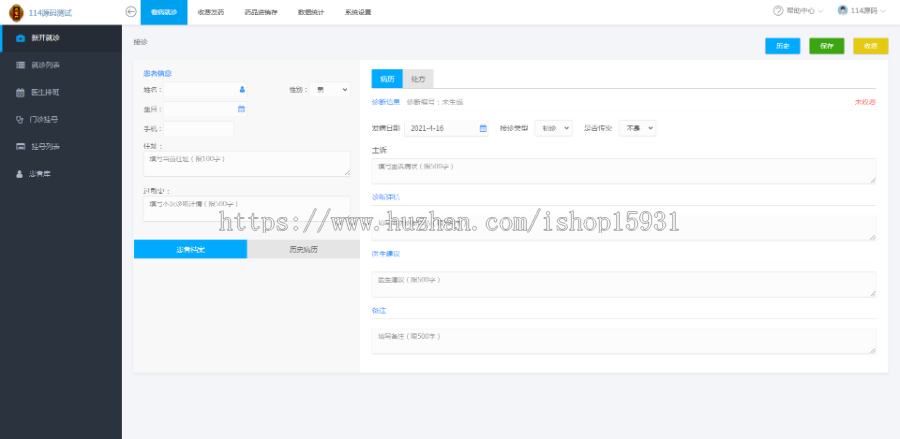The width and height of the screenshot is (900, 439).
Task: Click the help center question mark icon
Action: tap(778, 11)
